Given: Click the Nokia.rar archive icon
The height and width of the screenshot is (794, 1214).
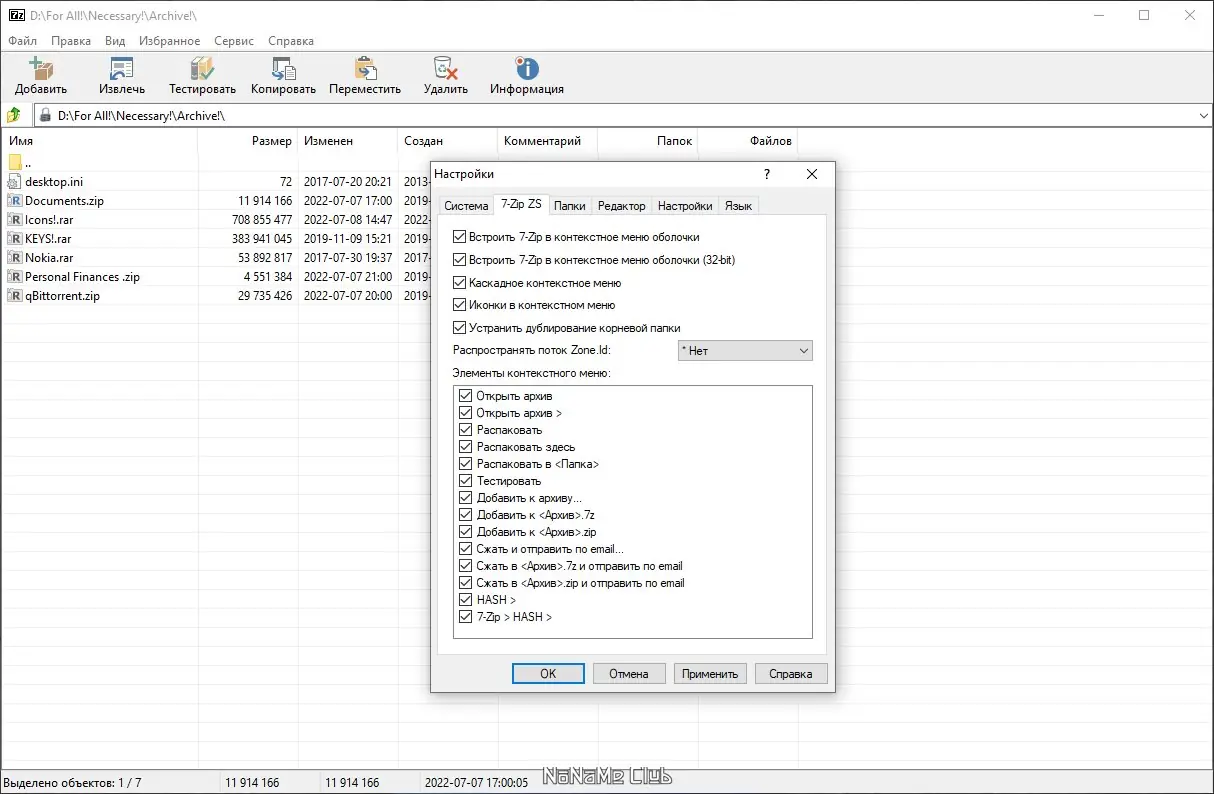Looking at the screenshot, I should (x=15, y=258).
